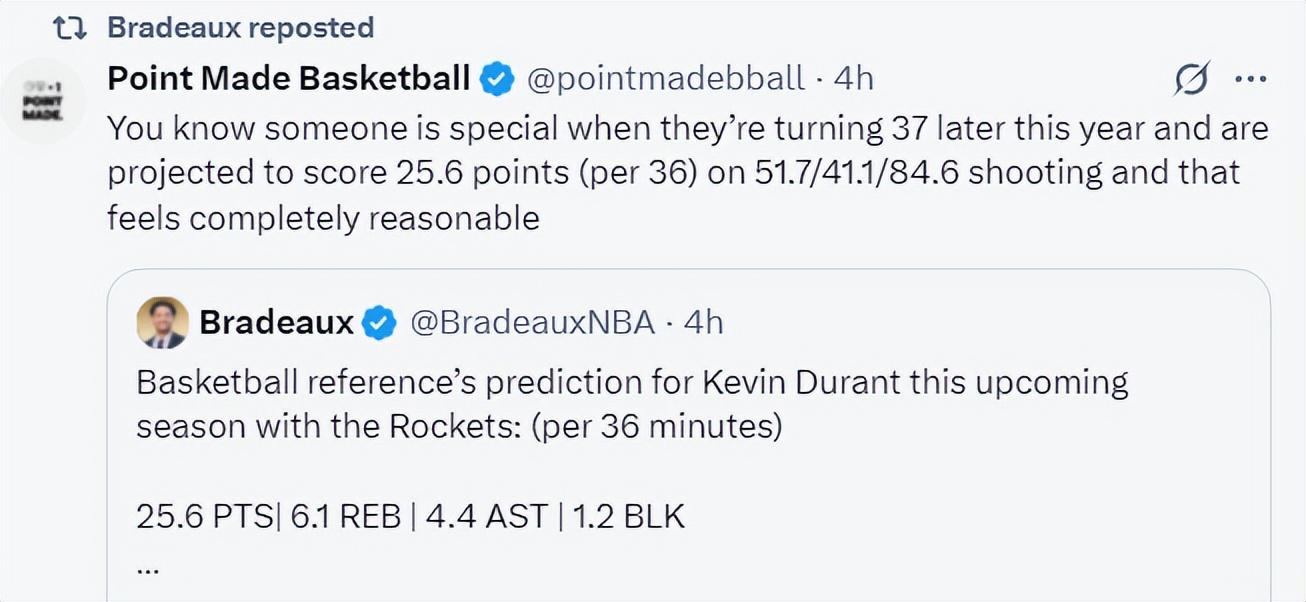Click the 4h timestamp beside @pointmadebball
This screenshot has width=1306, height=602.
point(853,78)
